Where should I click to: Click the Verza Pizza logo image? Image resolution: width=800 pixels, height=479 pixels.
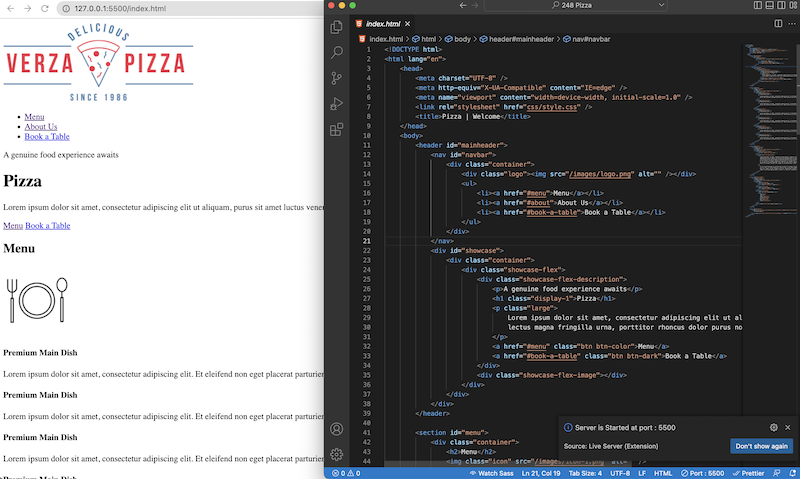(x=98, y=62)
